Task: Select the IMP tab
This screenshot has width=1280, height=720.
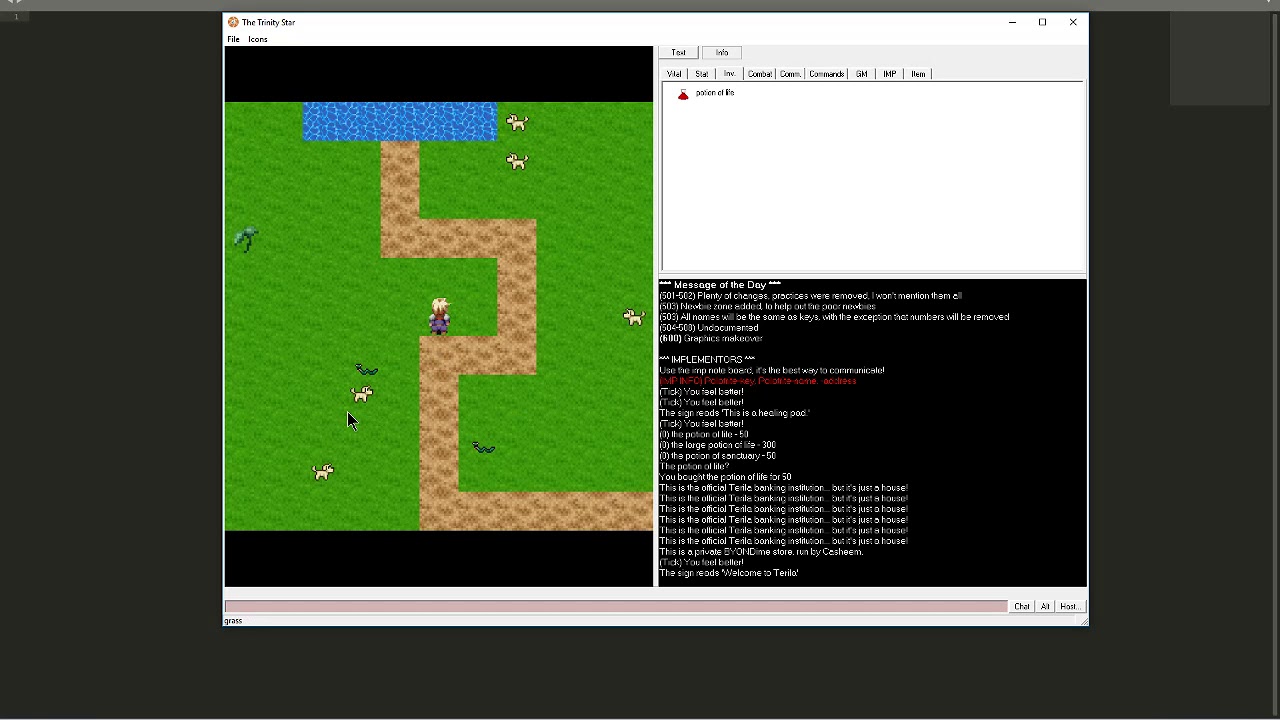Action: point(889,74)
